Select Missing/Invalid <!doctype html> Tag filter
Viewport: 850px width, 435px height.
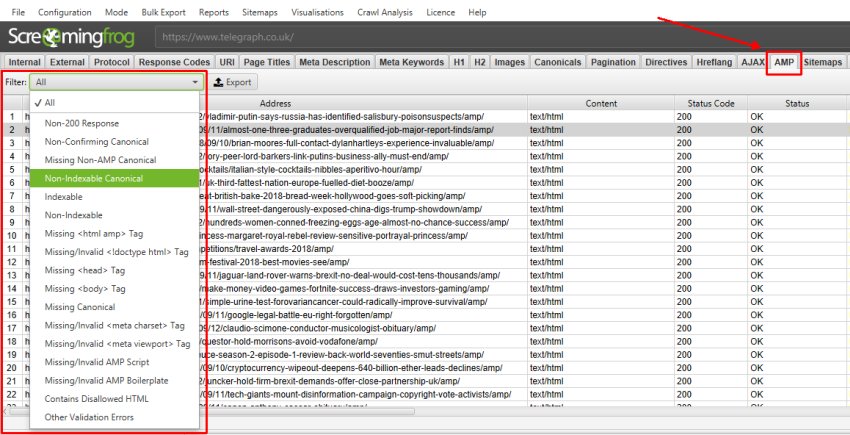[x=114, y=252]
